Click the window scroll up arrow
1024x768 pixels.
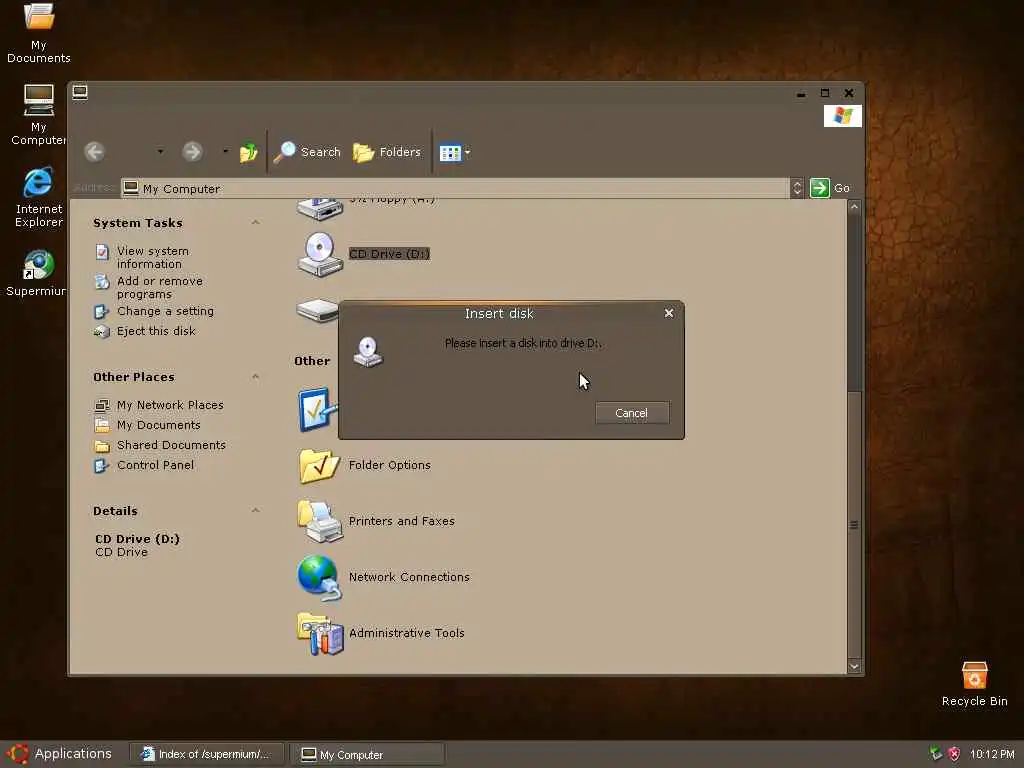point(854,207)
